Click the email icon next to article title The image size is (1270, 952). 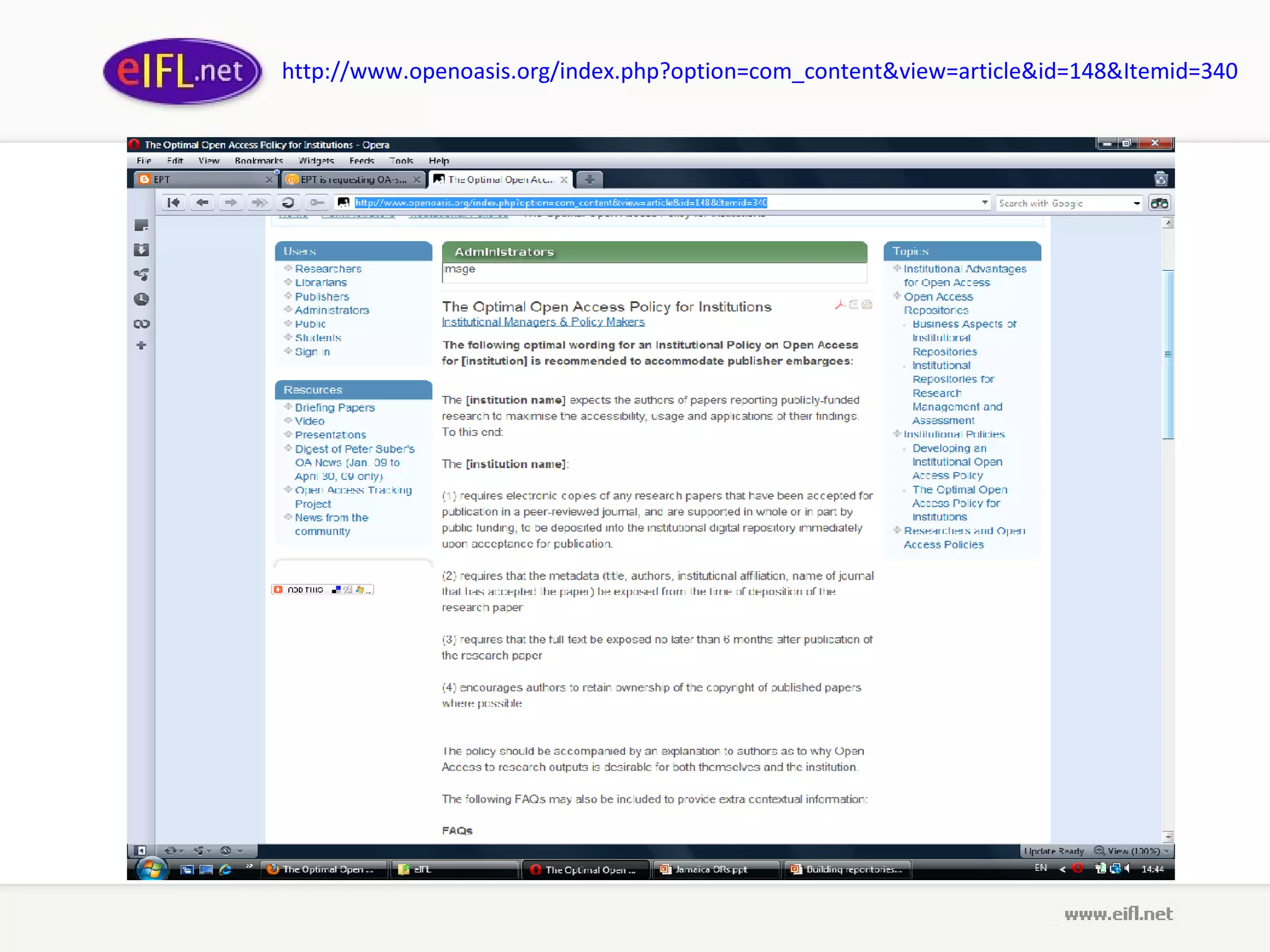[867, 304]
